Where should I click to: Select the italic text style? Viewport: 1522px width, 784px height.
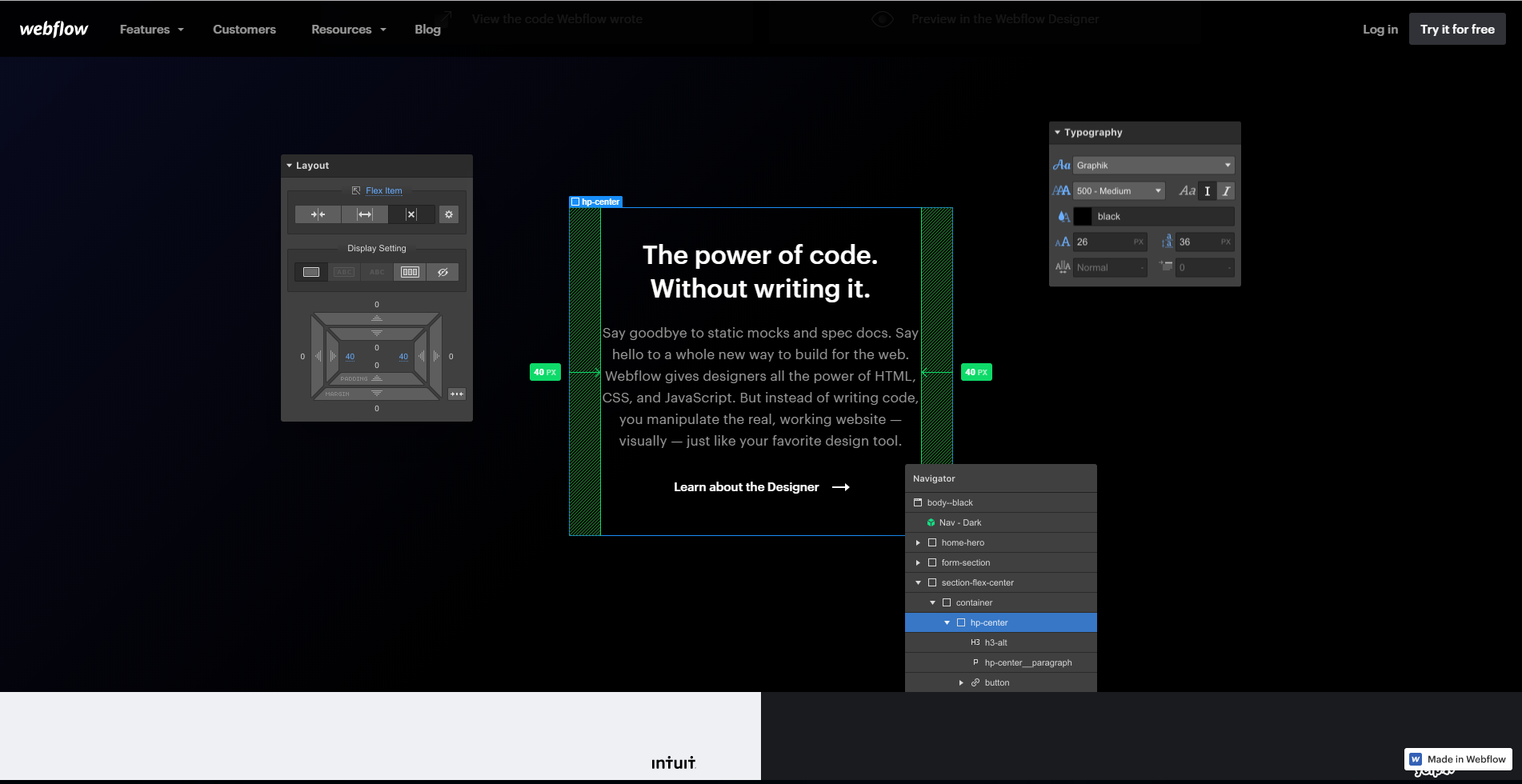tap(1226, 191)
